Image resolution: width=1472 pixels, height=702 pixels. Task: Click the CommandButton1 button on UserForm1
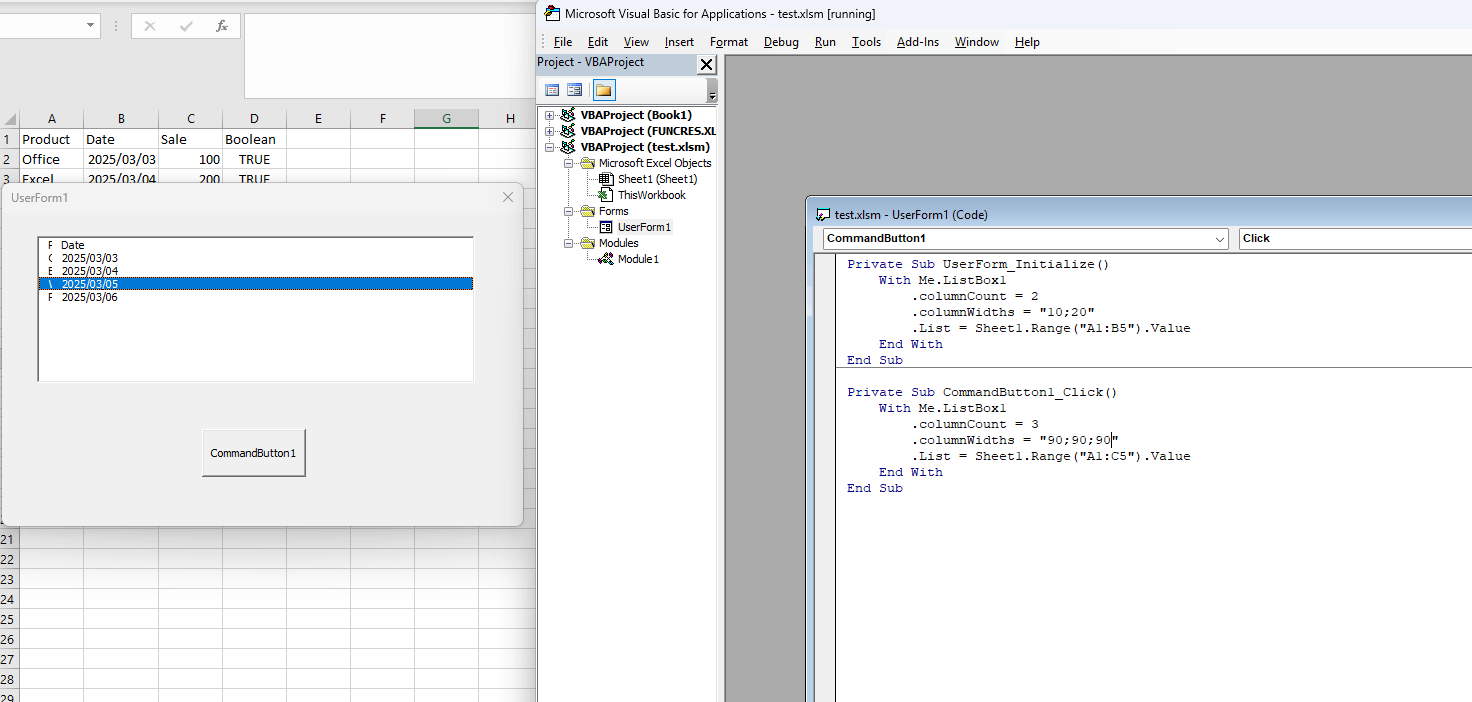[x=254, y=453]
